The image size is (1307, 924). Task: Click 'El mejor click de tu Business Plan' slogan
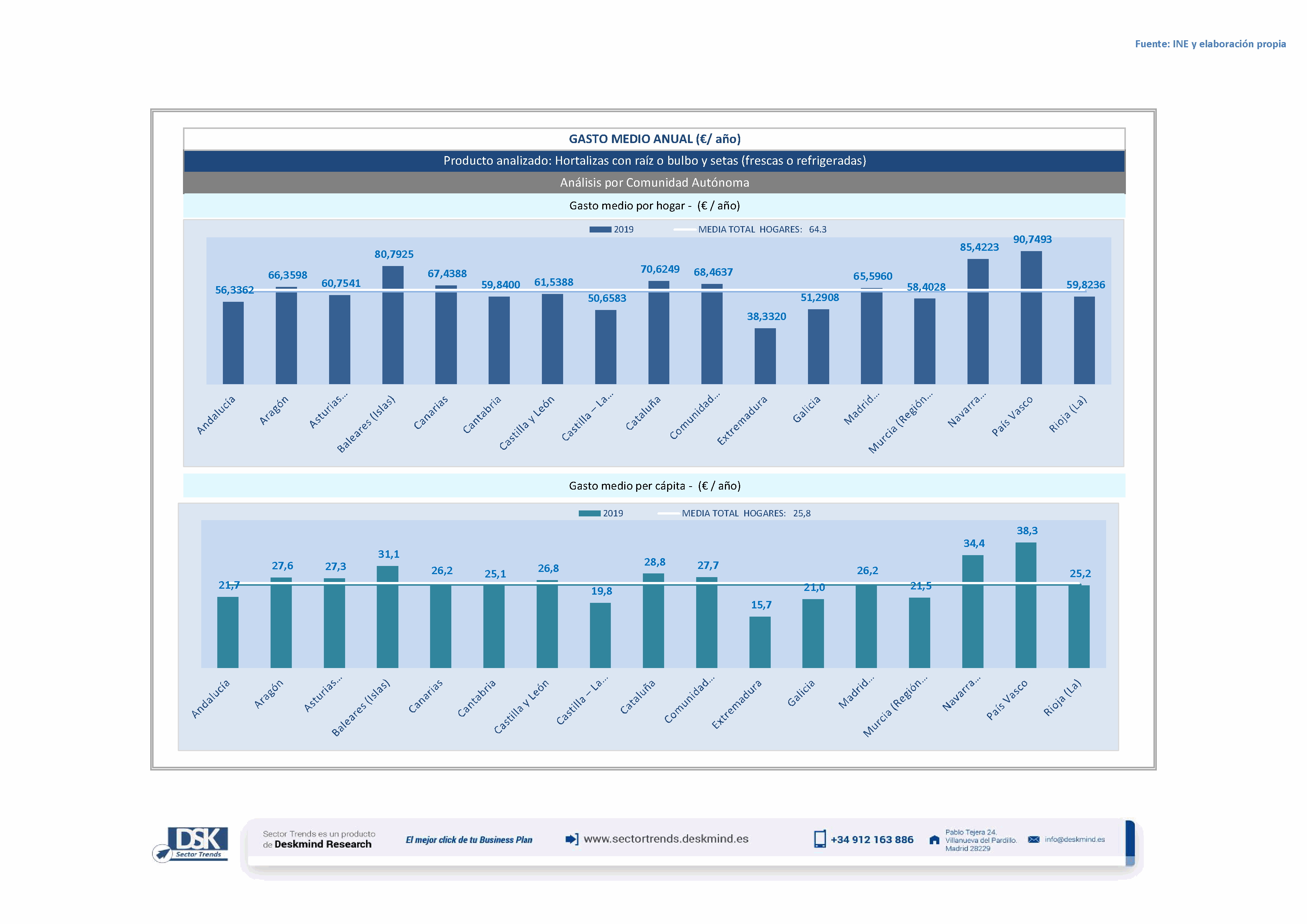(x=468, y=840)
